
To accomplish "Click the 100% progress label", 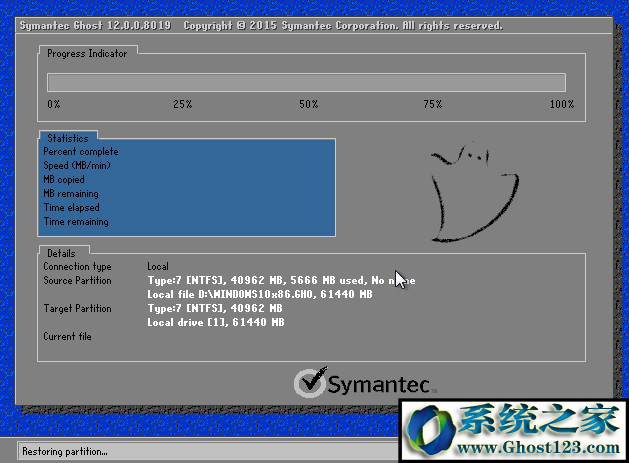I will tap(562, 104).
